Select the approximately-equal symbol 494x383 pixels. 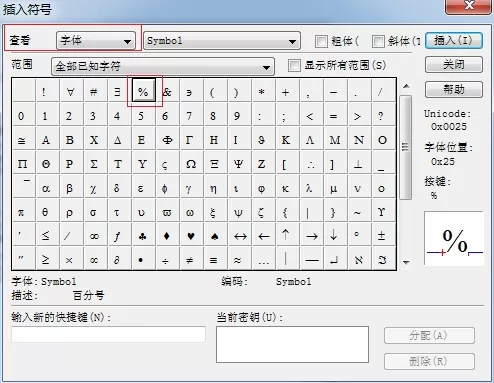(239, 259)
